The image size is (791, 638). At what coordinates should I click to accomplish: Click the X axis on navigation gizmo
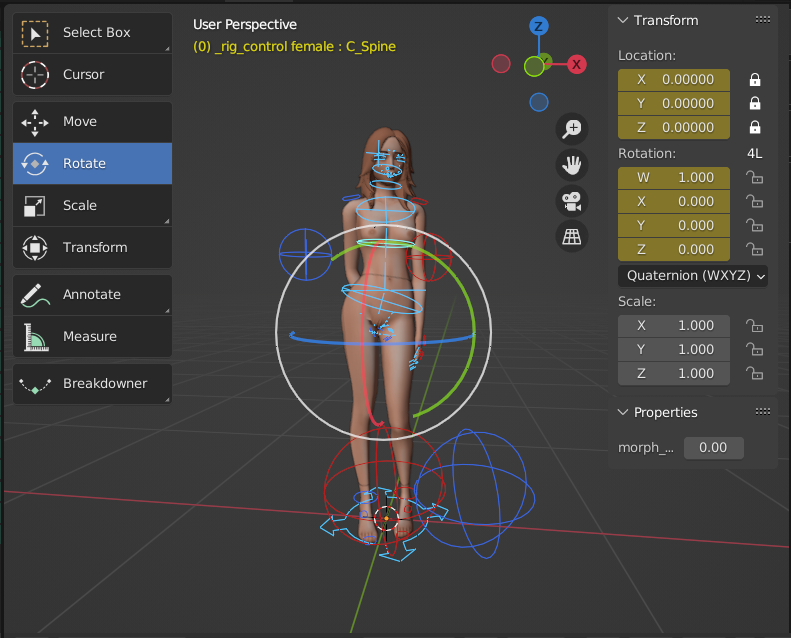point(577,65)
